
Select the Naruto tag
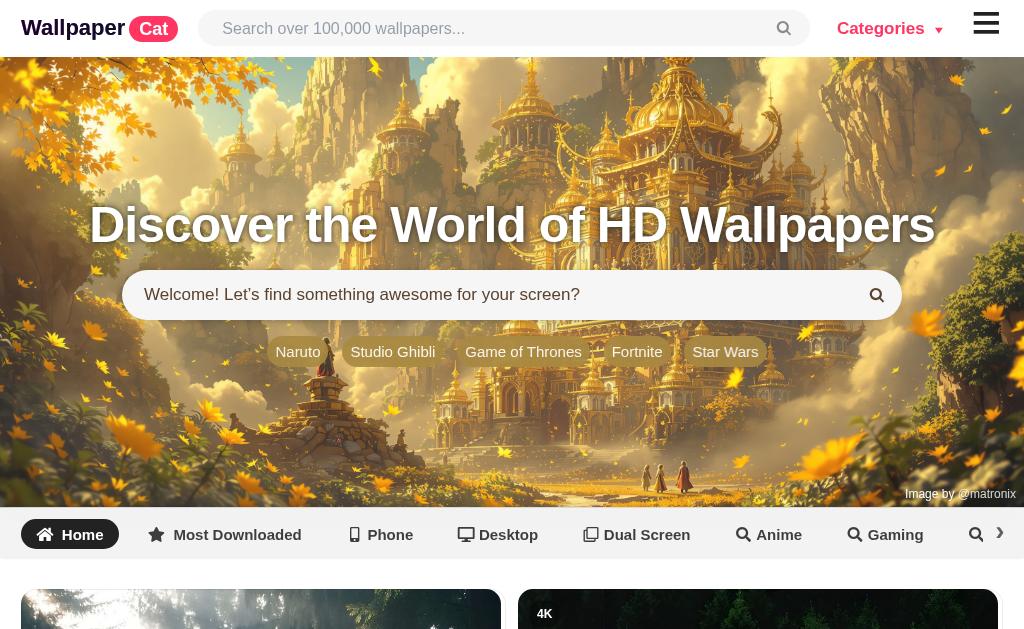(298, 351)
